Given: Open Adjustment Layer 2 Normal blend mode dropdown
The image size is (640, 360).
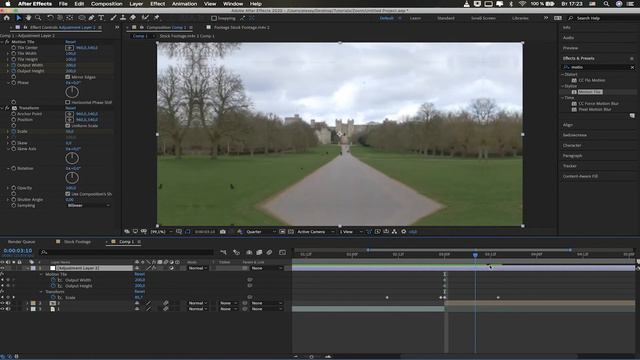Looking at the screenshot, I should click(198, 268).
